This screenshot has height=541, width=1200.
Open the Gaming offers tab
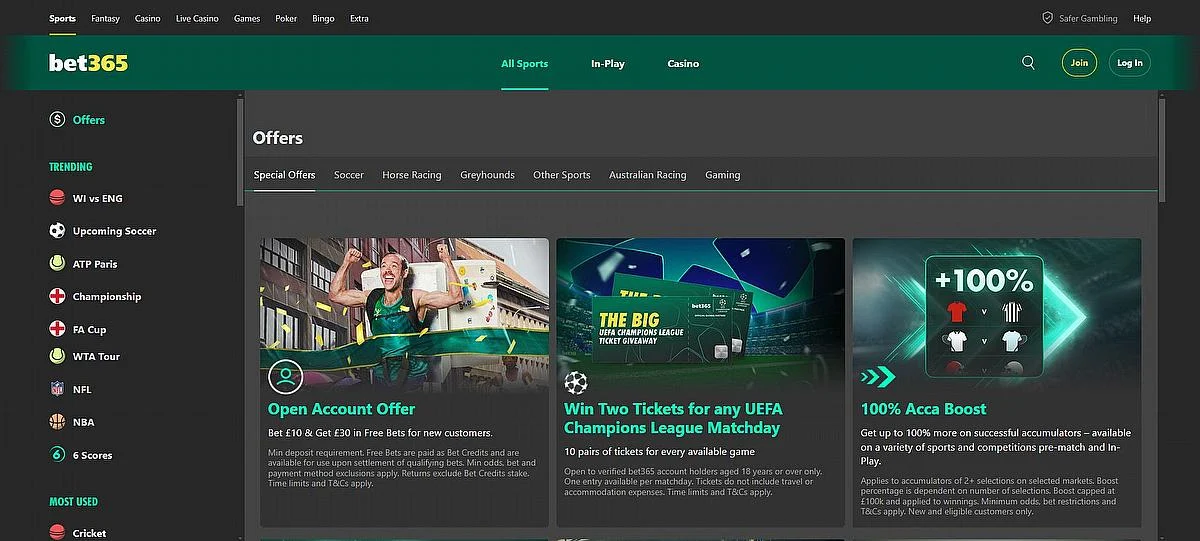pos(722,175)
